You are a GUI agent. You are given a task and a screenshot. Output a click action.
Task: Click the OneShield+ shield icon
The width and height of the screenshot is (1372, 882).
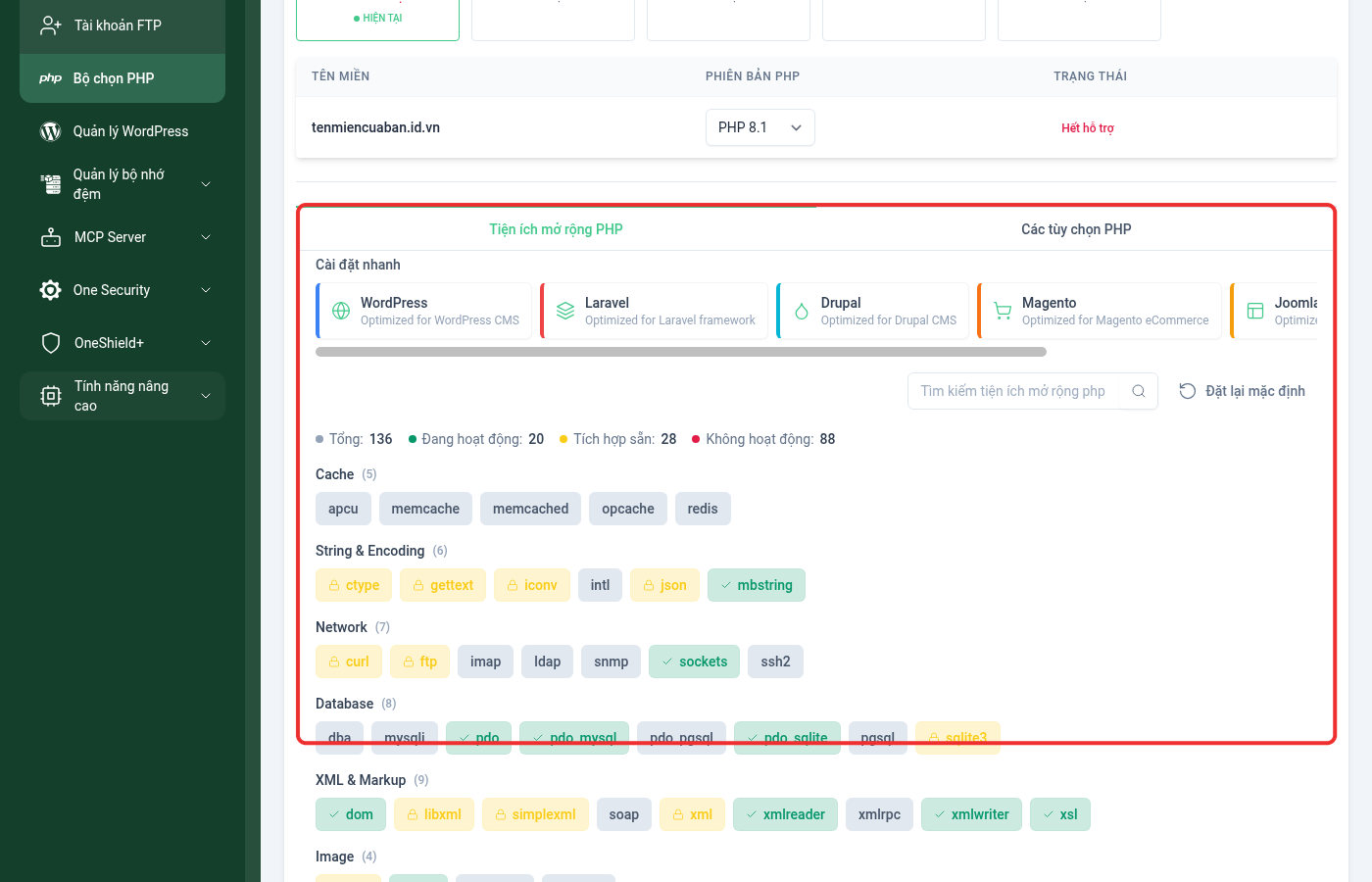point(51,343)
